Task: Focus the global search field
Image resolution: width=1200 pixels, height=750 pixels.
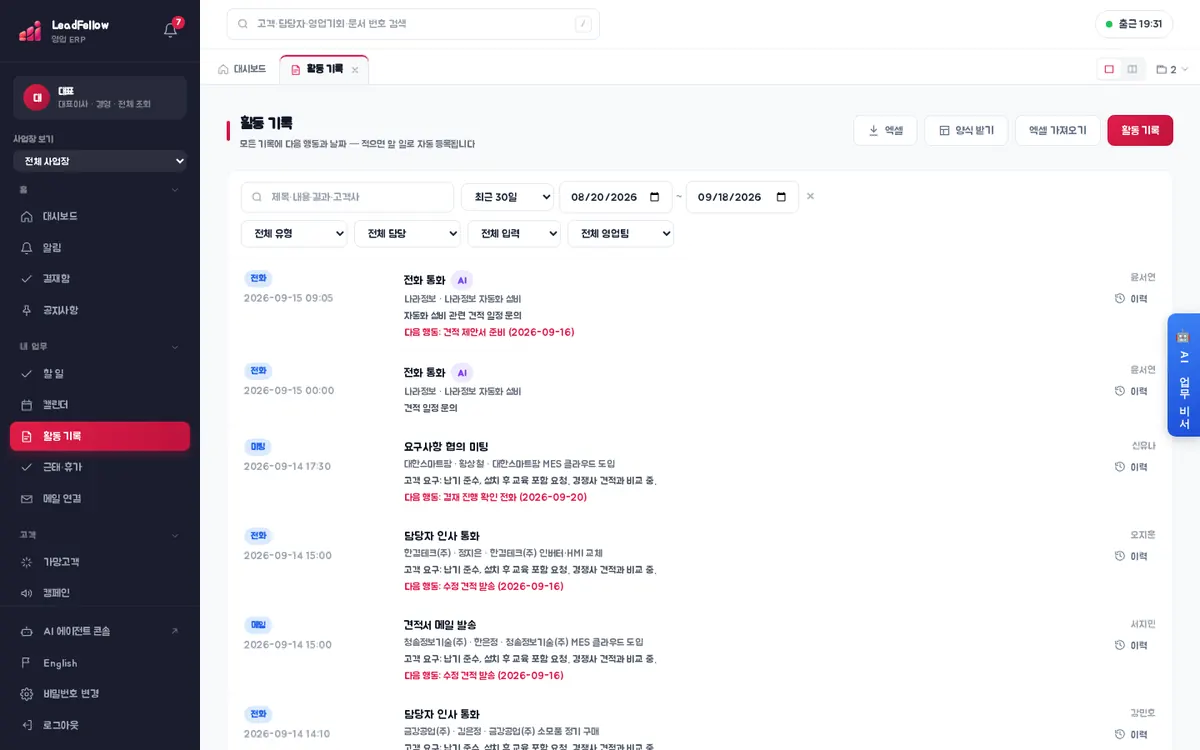Action: pos(413,24)
